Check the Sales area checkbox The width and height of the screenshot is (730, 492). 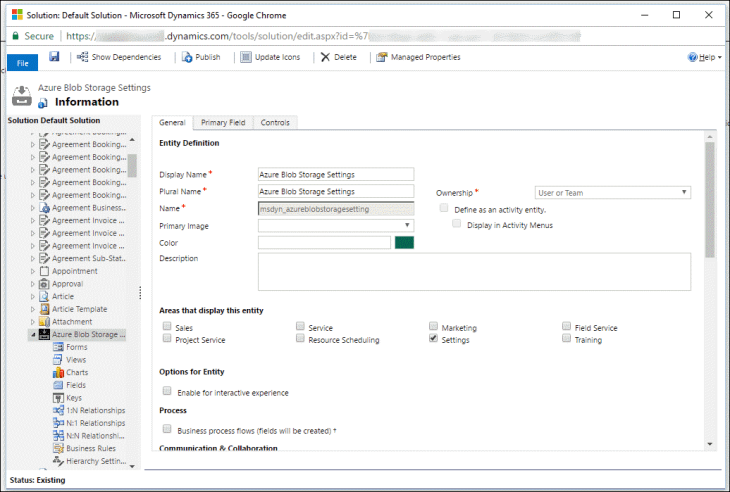[167, 326]
